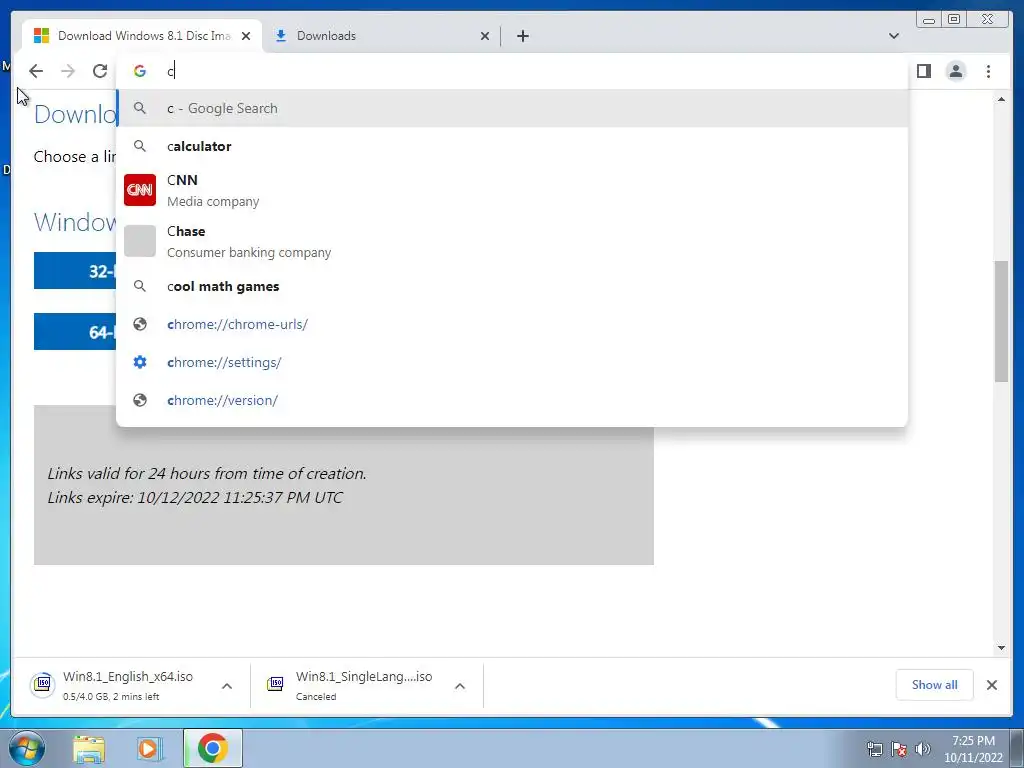Open a new tab with plus icon
The height and width of the screenshot is (768, 1024).
point(522,36)
